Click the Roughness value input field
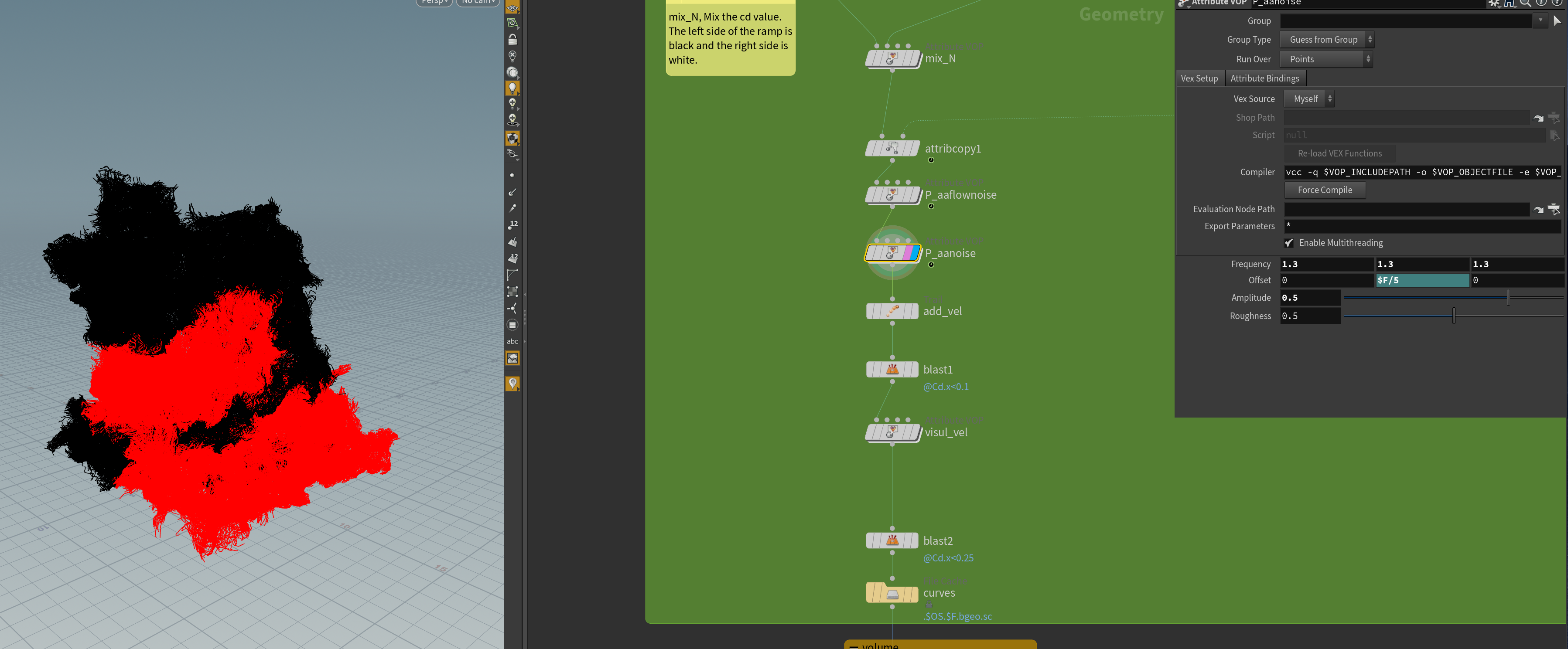 tap(1309, 316)
